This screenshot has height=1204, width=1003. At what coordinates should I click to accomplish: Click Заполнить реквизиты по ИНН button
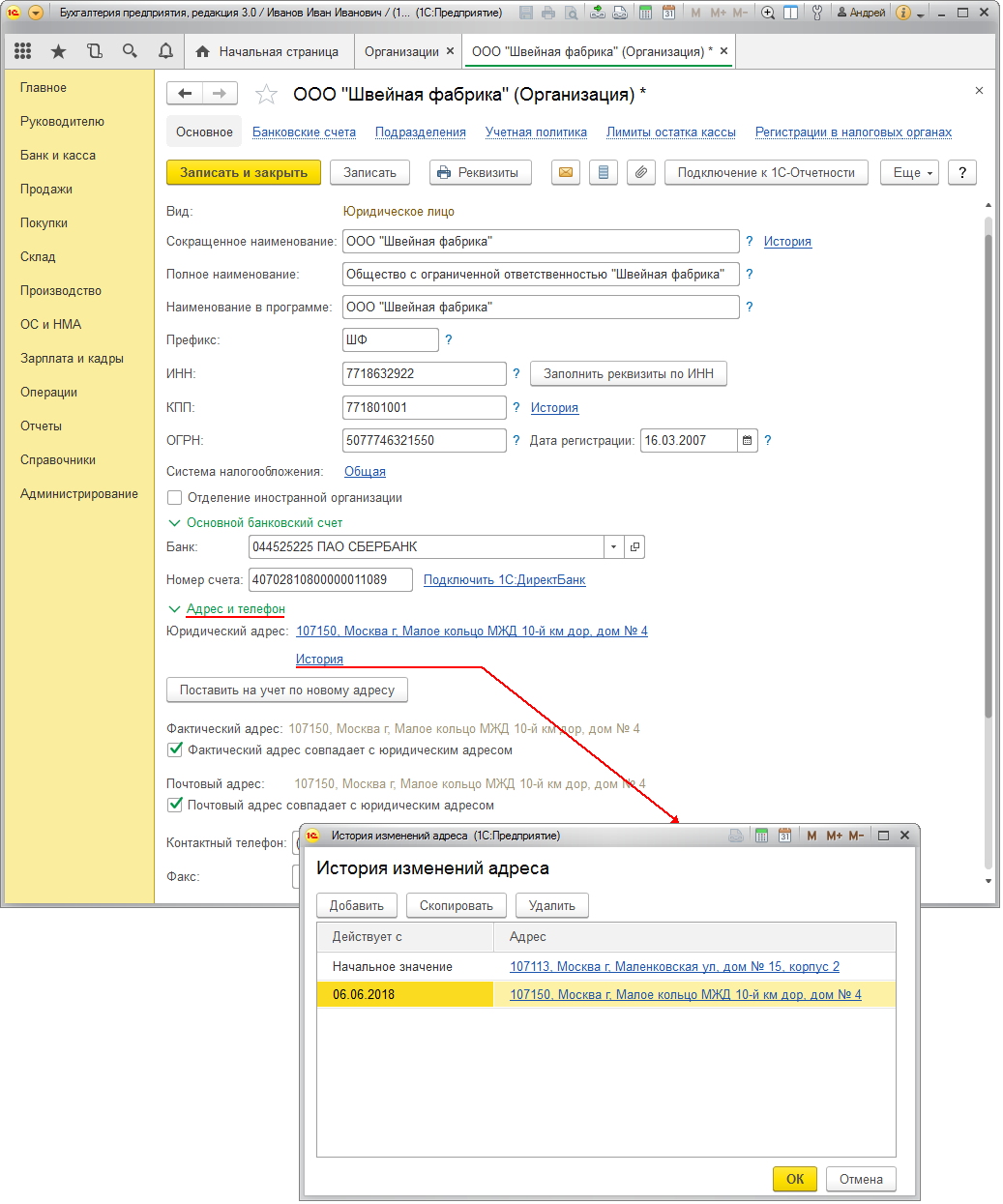pos(629,373)
